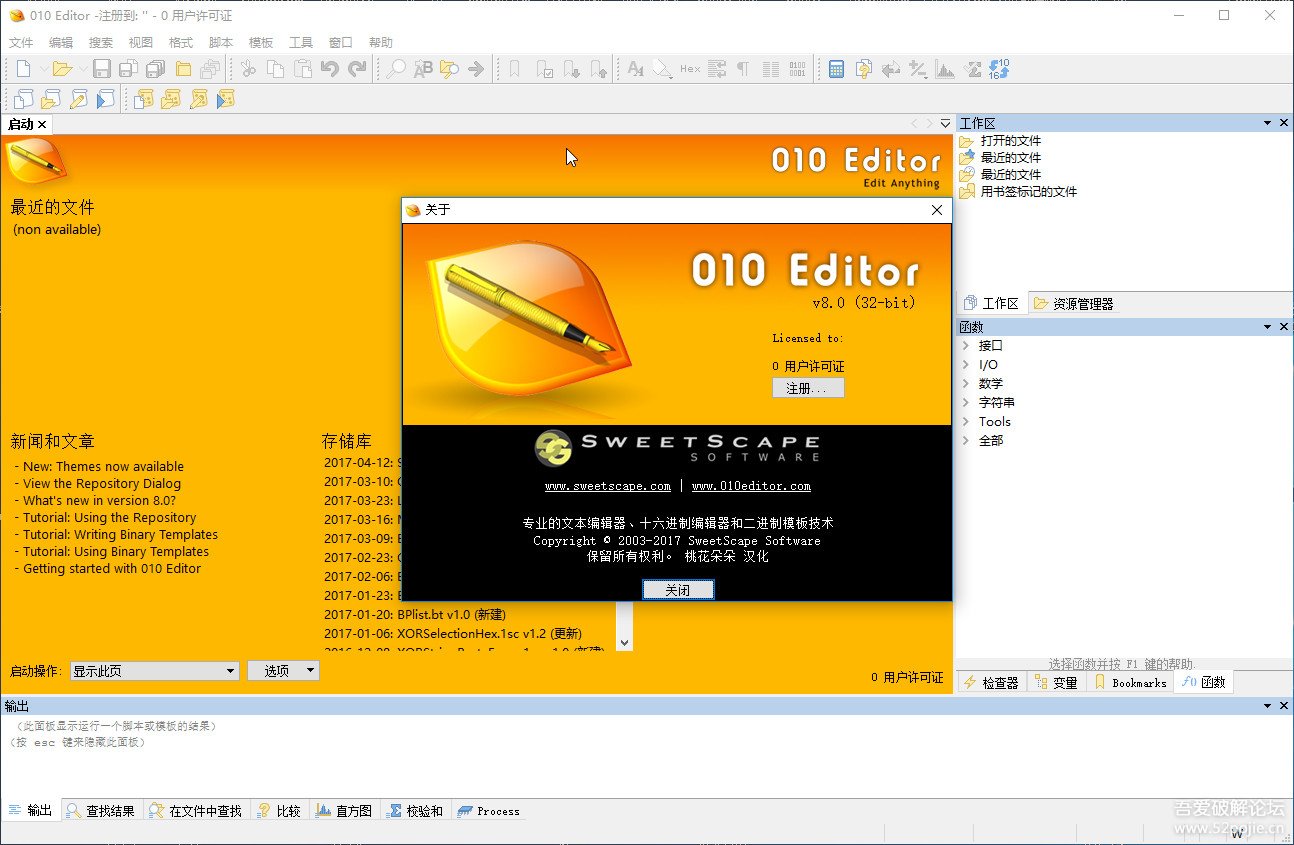Switch to the Process output tab
Viewport: 1294px width, 845px height.
click(x=488, y=811)
